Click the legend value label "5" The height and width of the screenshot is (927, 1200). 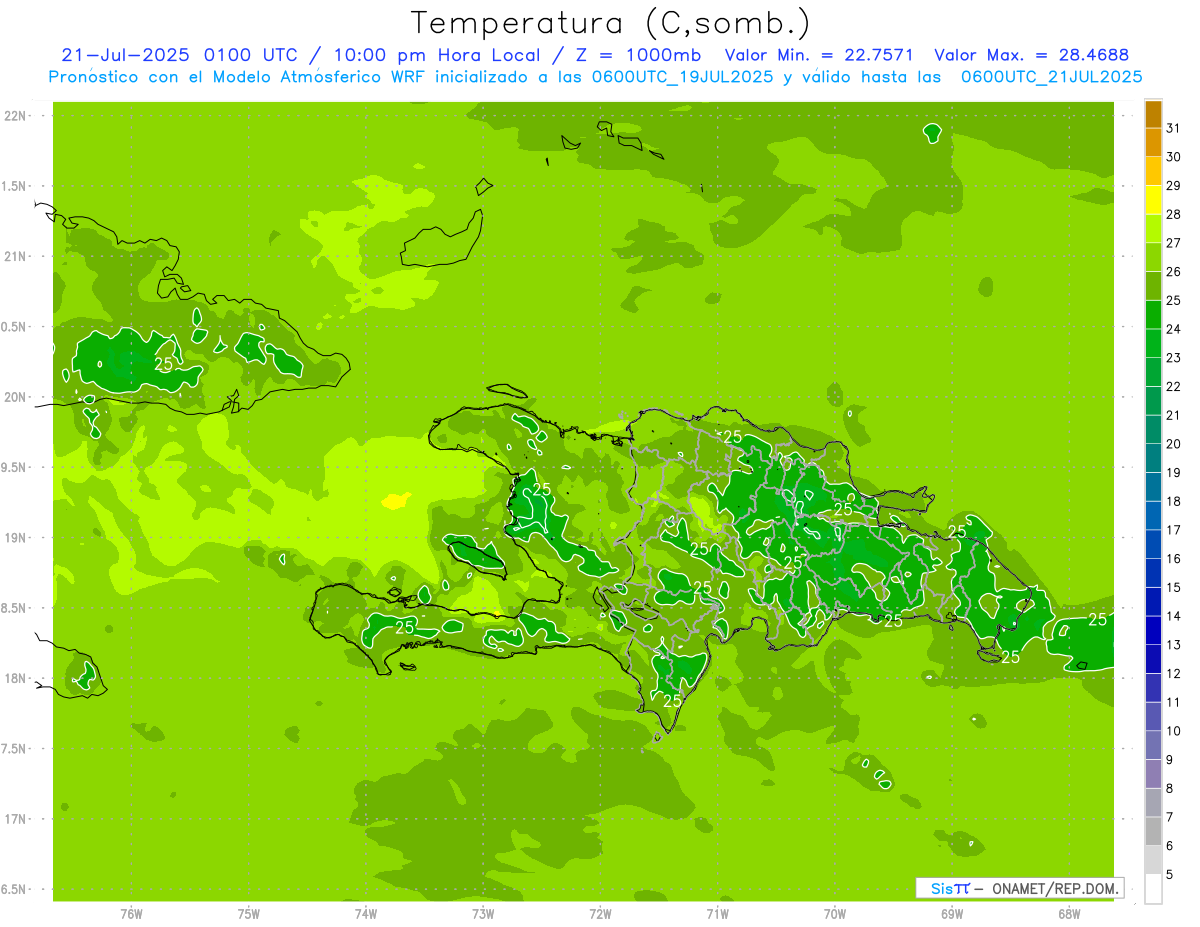[1170, 875]
